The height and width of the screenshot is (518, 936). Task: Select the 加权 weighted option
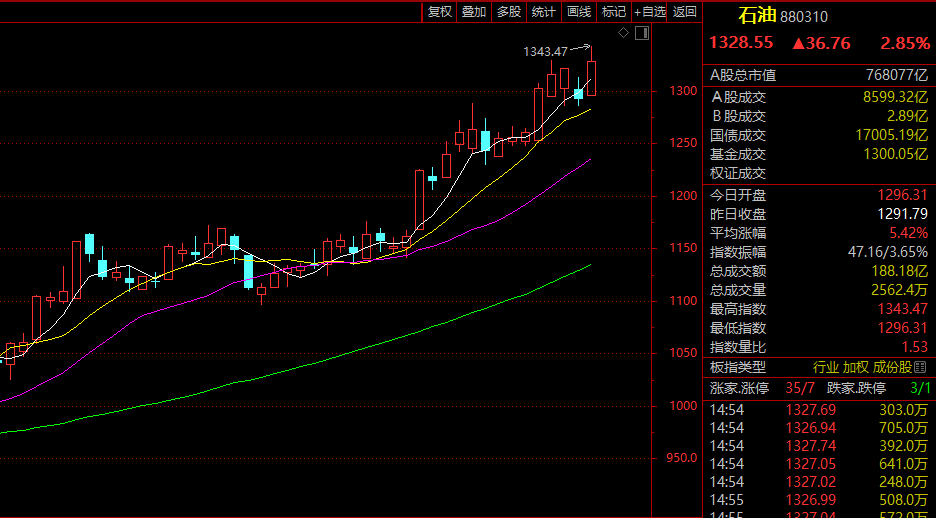click(x=855, y=367)
